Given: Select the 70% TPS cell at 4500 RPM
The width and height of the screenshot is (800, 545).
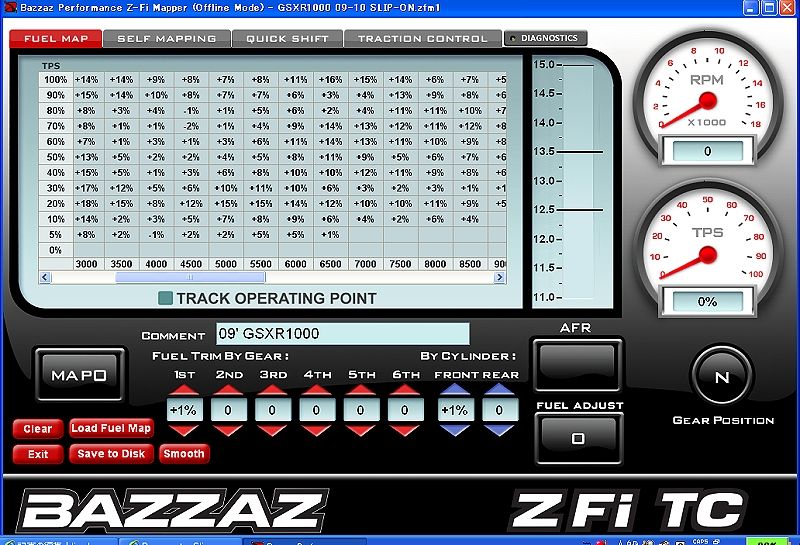Looking at the screenshot, I should [191, 126].
